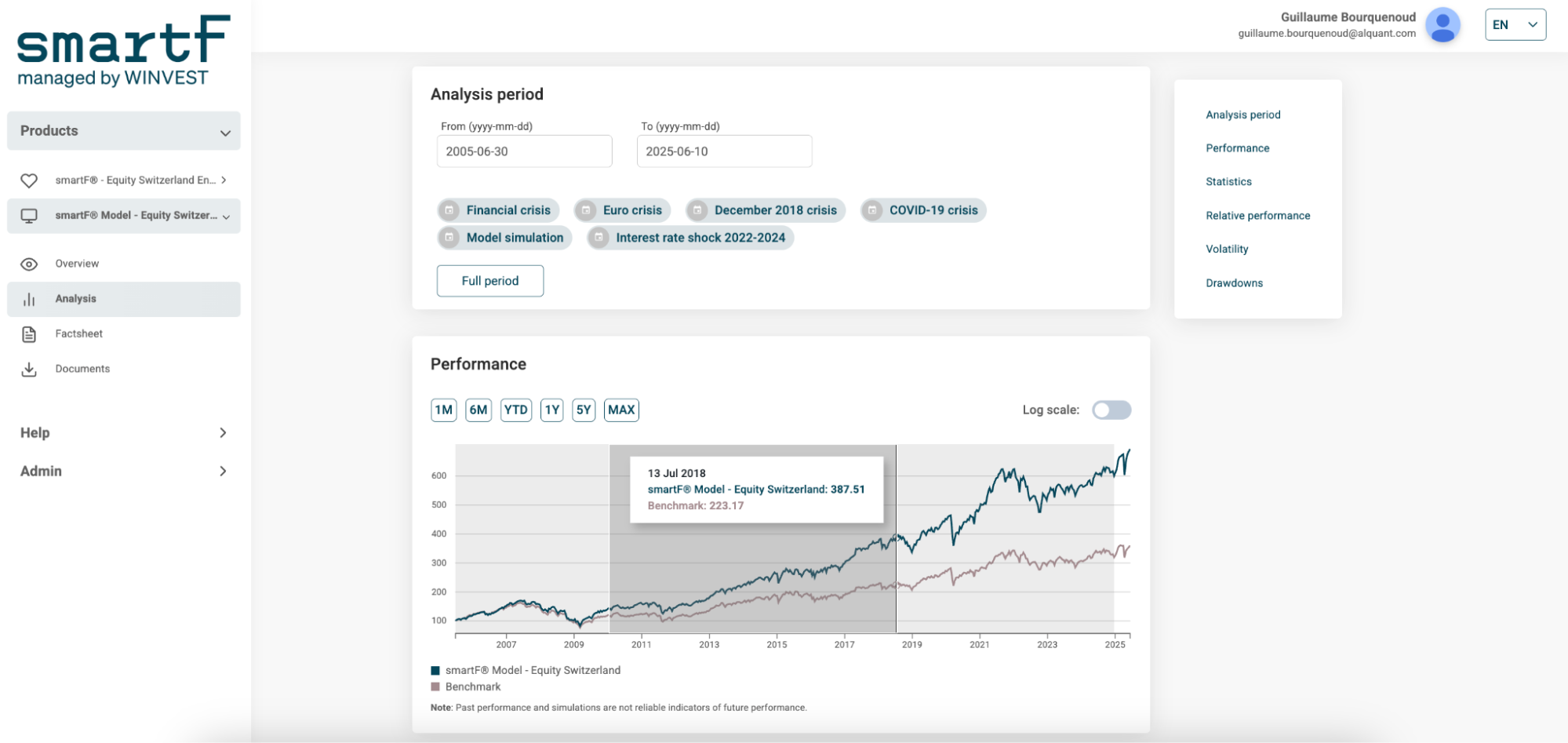1568x743 pixels.
Task: Click the smartF logo
Action: (x=124, y=50)
